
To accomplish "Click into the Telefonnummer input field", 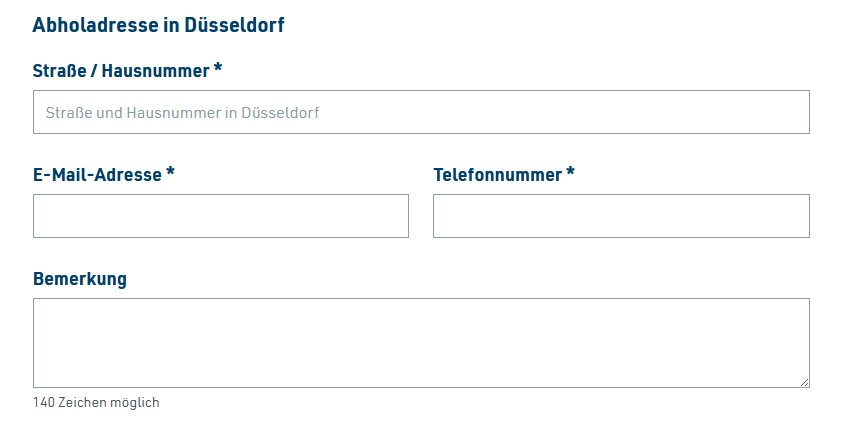I will pyautogui.click(x=620, y=216).
